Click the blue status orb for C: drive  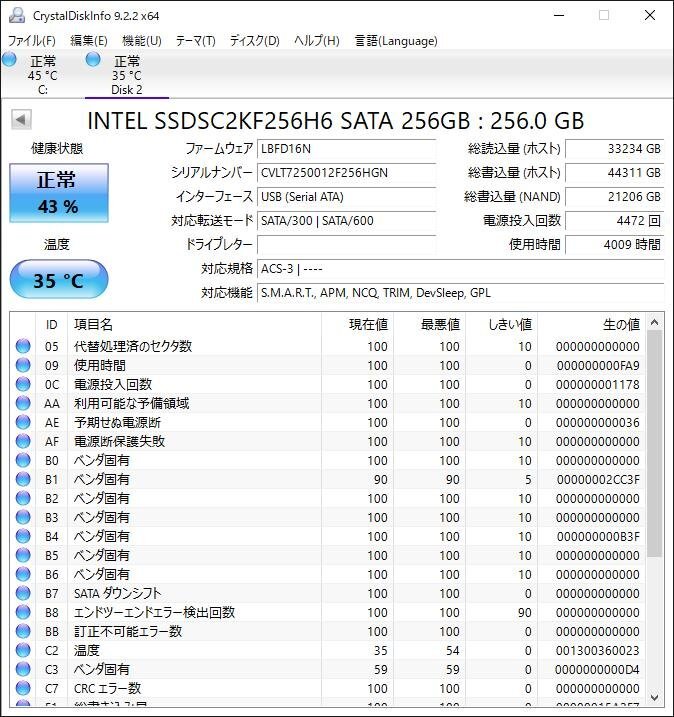click(9, 59)
